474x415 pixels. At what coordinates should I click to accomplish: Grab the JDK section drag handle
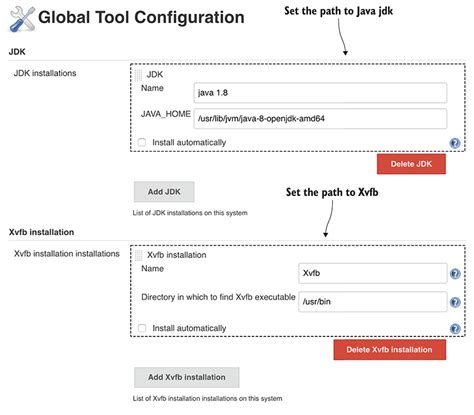pyautogui.click(x=138, y=75)
